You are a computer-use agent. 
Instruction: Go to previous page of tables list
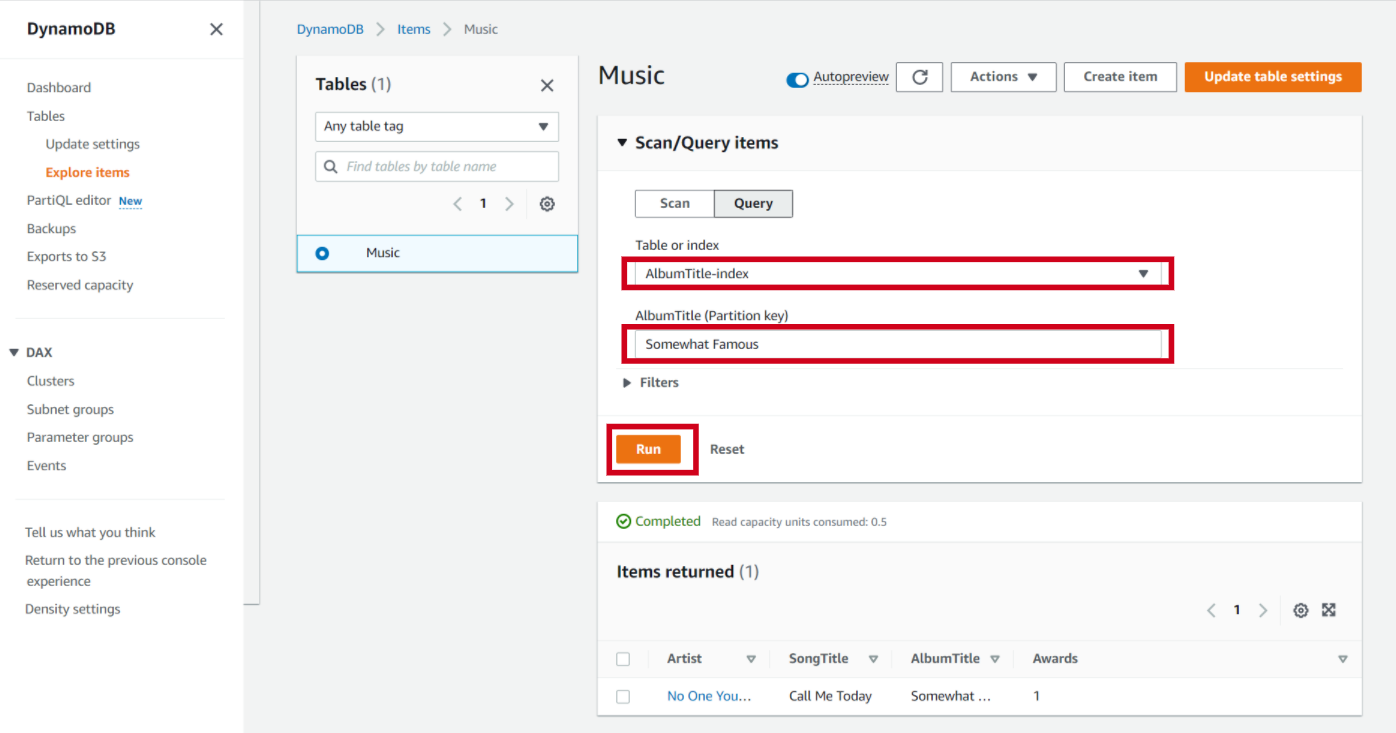[457, 204]
